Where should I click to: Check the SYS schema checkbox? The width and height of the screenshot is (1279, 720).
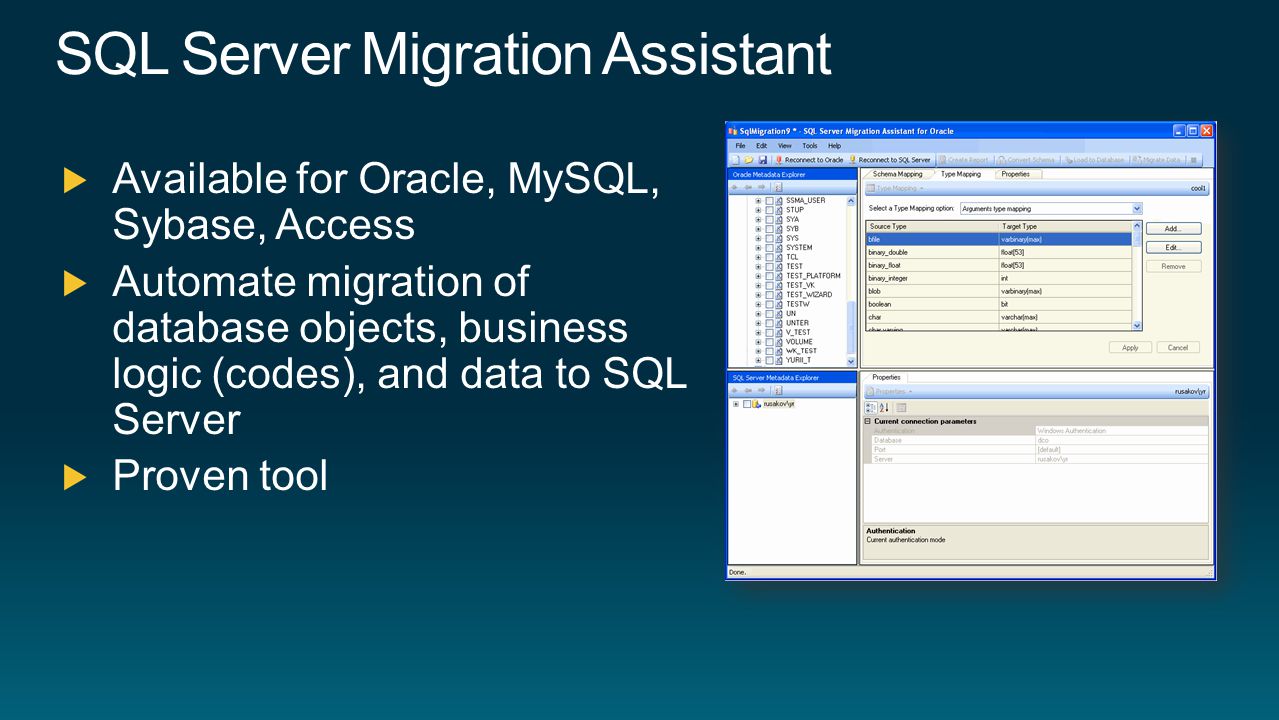(x=769, y=238)
